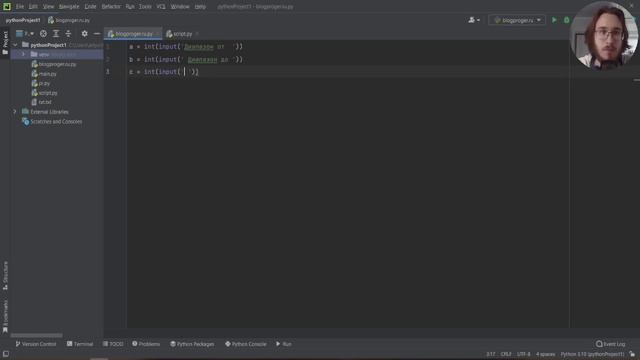
Task: Expand the venv folder
Action: pyautogui.click(x=23, y=54)
